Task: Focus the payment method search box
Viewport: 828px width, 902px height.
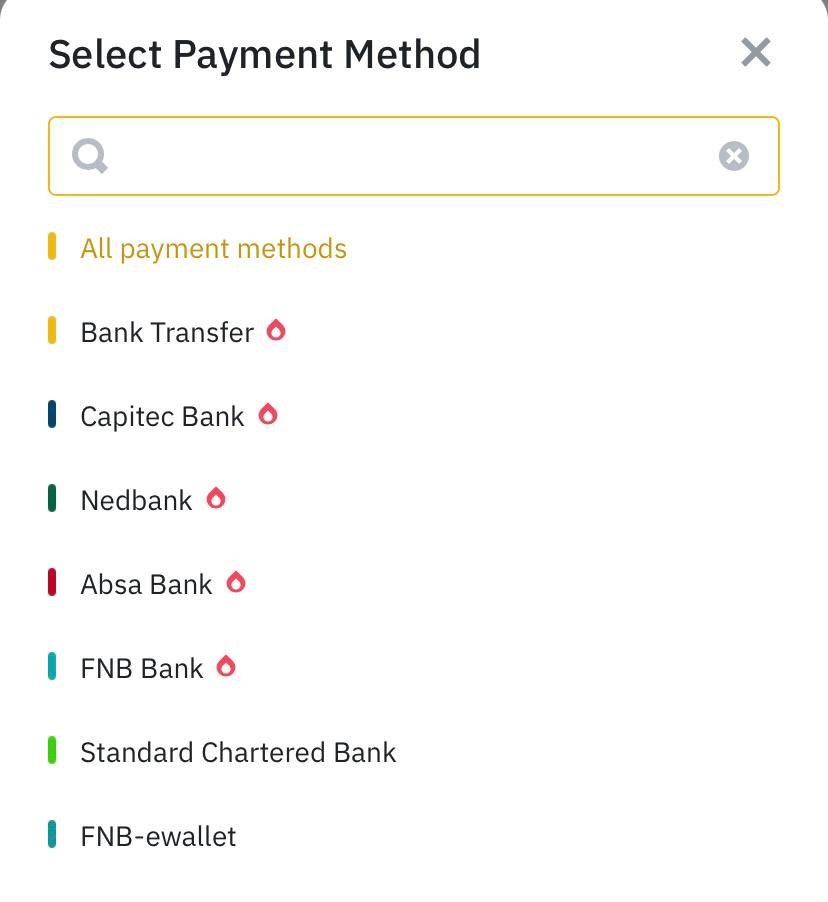Action: (410, 156)
